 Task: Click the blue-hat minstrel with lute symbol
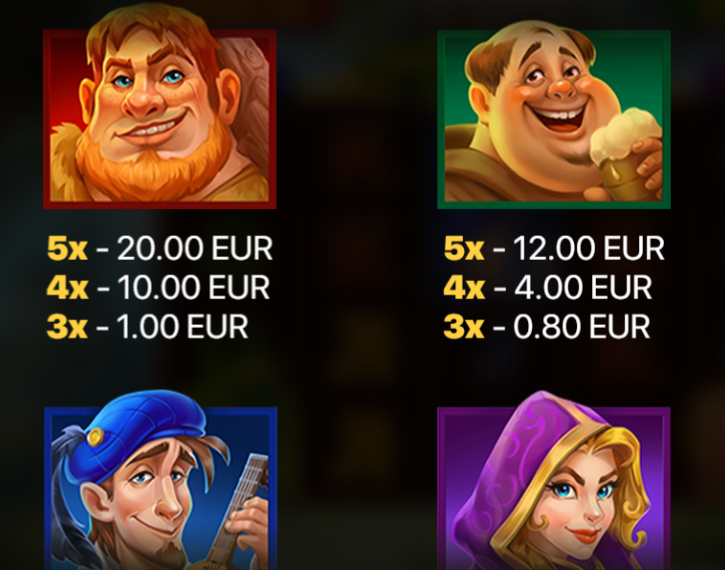click(x=160, y=481)
